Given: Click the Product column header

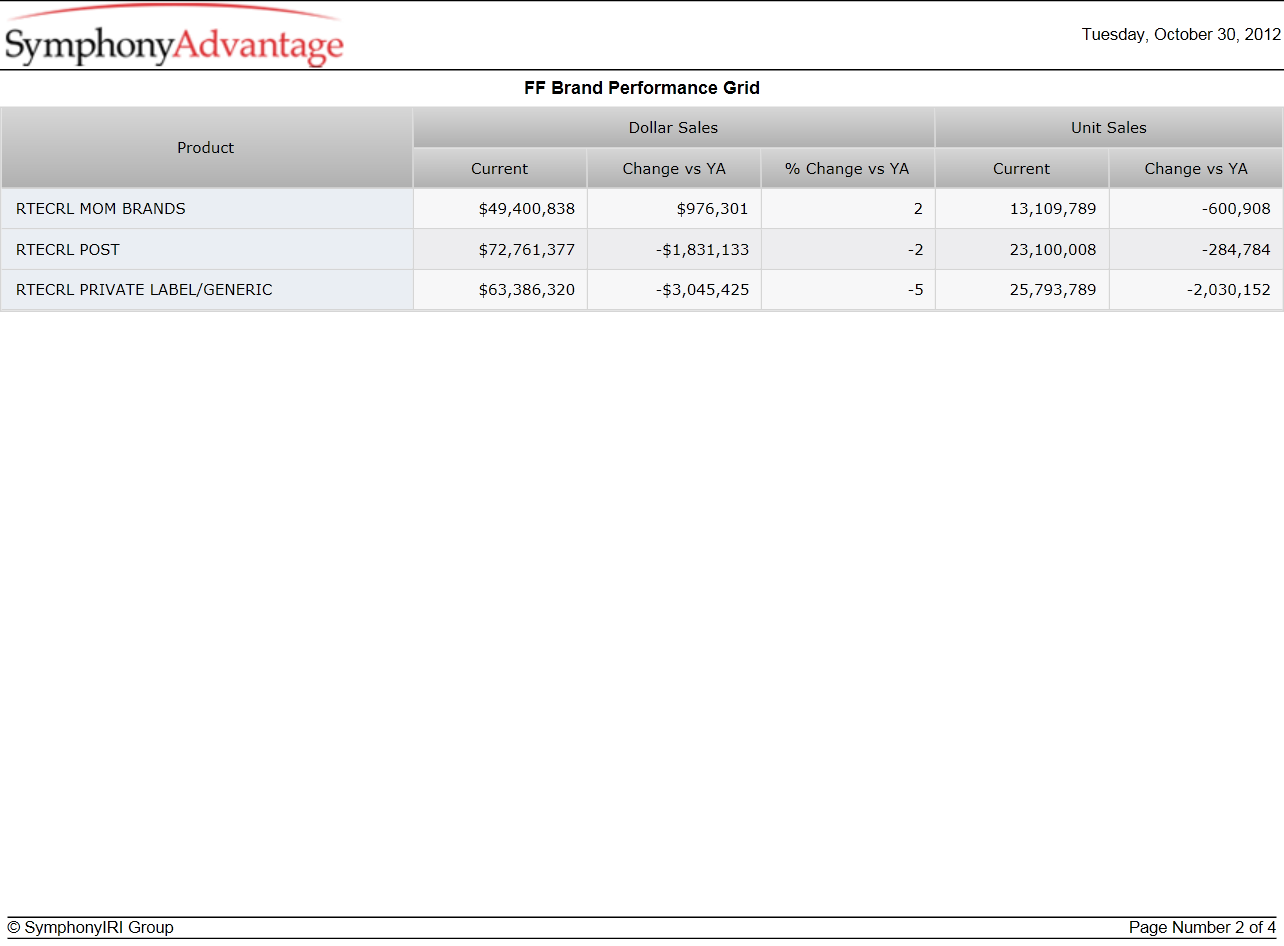Looking at the screenshot, I should tap(206, 148).
